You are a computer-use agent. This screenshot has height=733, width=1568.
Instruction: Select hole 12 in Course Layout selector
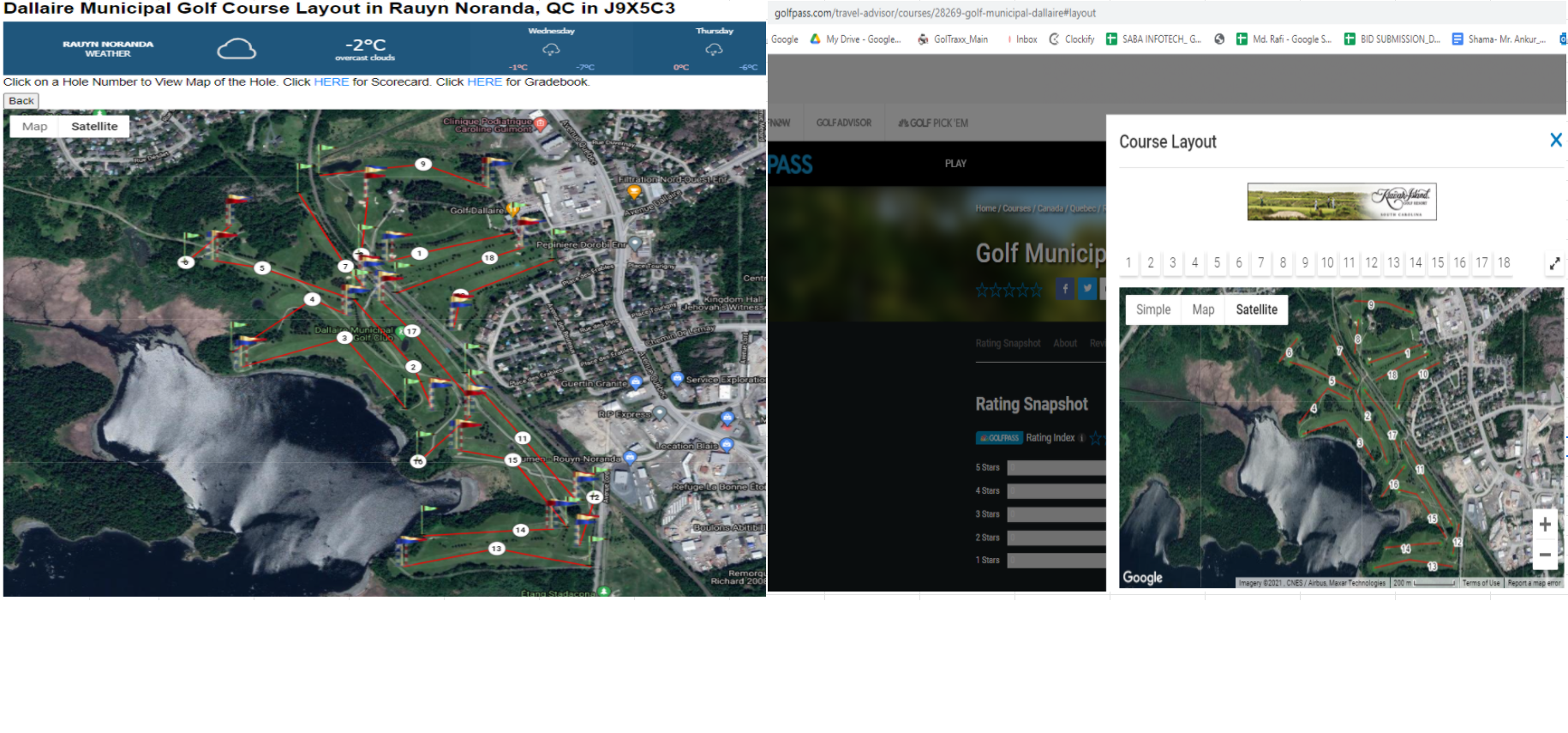pyautogui.click(x=1372, y=263)
